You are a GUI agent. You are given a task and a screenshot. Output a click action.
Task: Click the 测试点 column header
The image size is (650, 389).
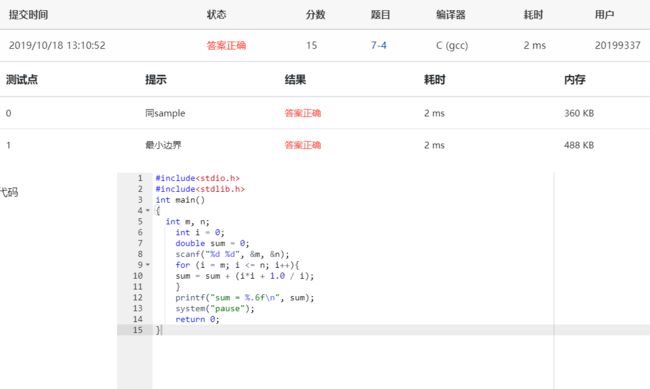[x=22, y=79]
